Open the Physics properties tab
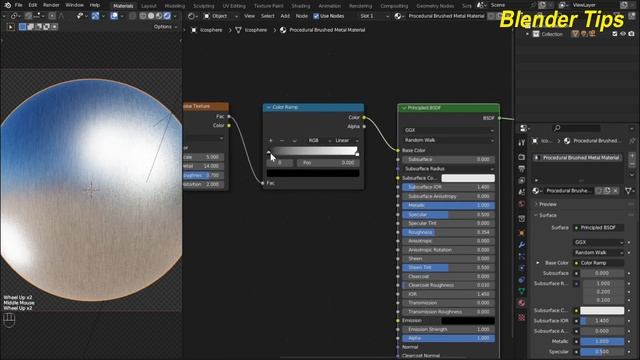 [x=522, y=268]
